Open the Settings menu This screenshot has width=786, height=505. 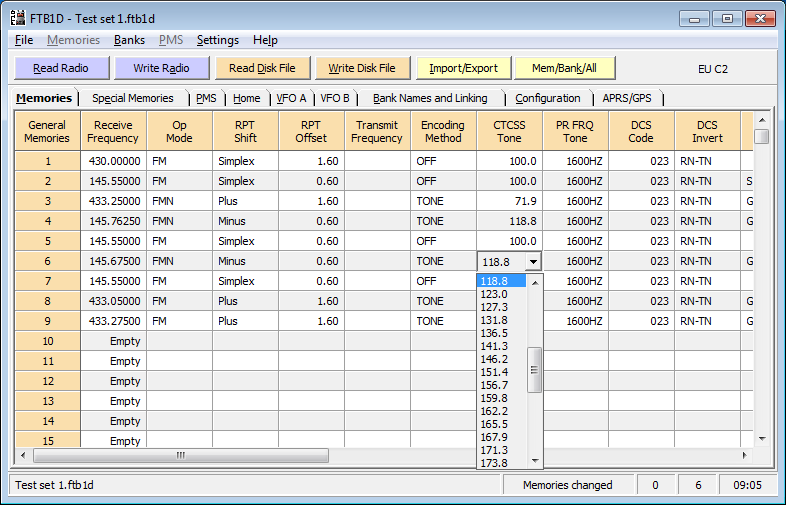(217, 40)
